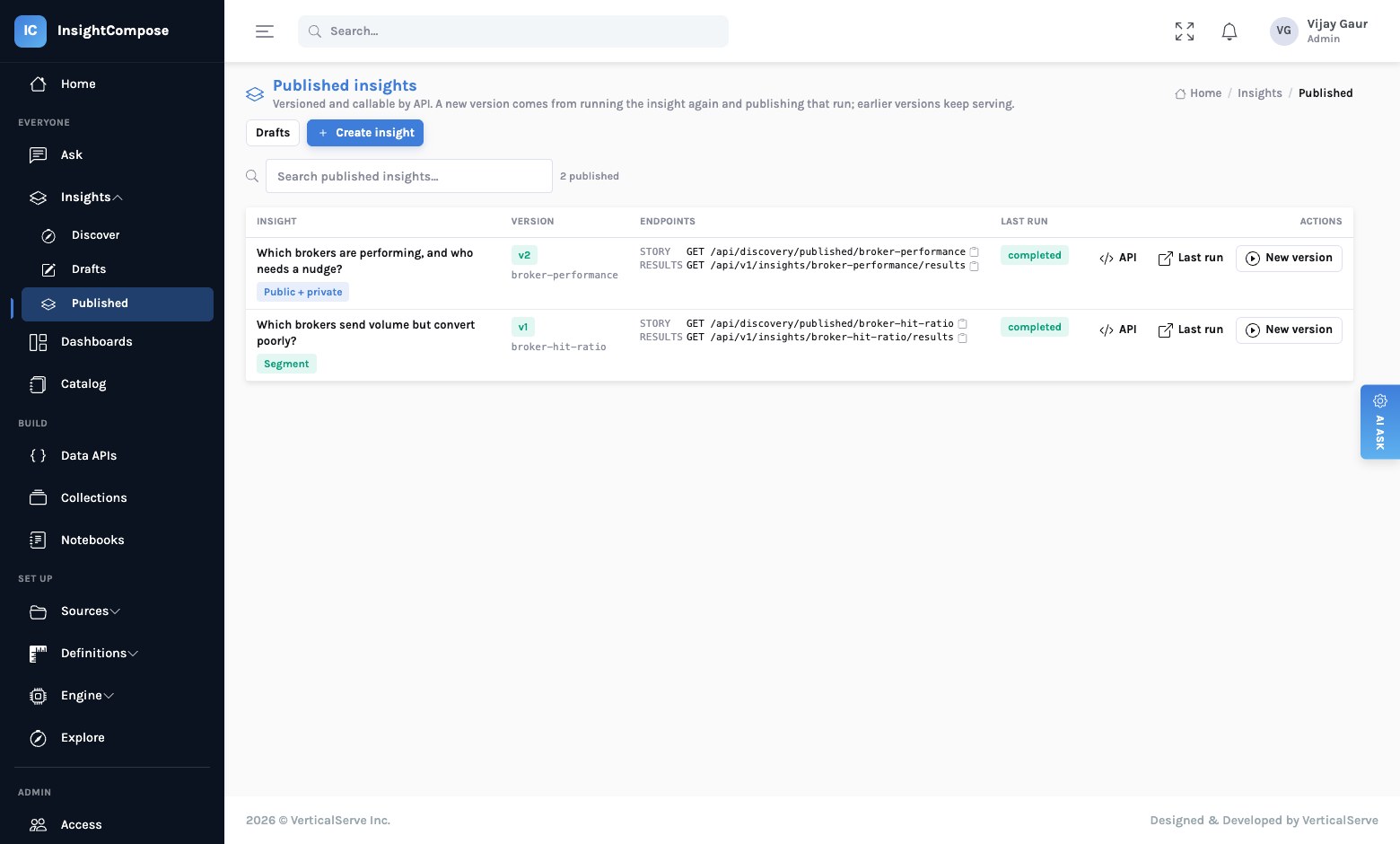The width and height of the screenshot is (1400, 844).
Task: Toggle the hamburger sidebar menu icon
Action: click(x=265, y=31)
